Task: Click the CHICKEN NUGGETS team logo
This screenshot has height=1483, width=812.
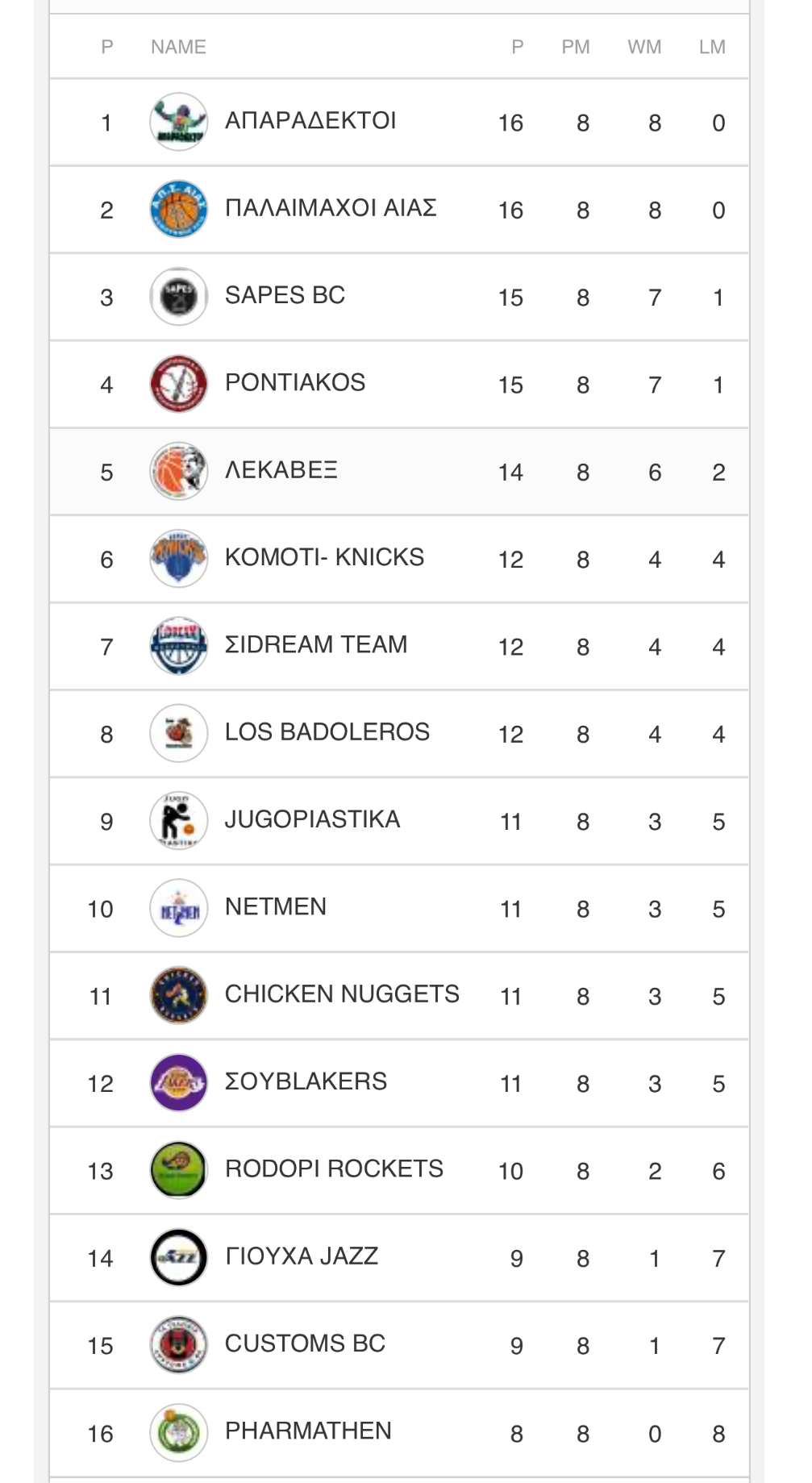Action: click(179, 995)
